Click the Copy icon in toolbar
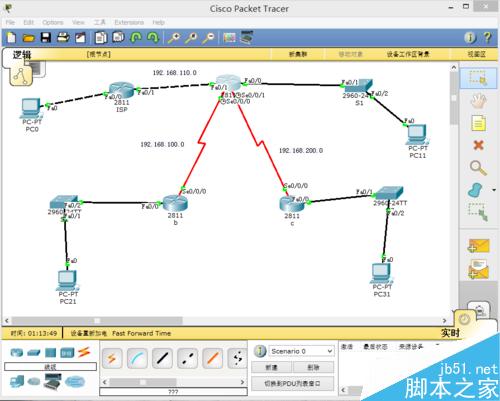500x401 pixels. [x=101, y=38]
